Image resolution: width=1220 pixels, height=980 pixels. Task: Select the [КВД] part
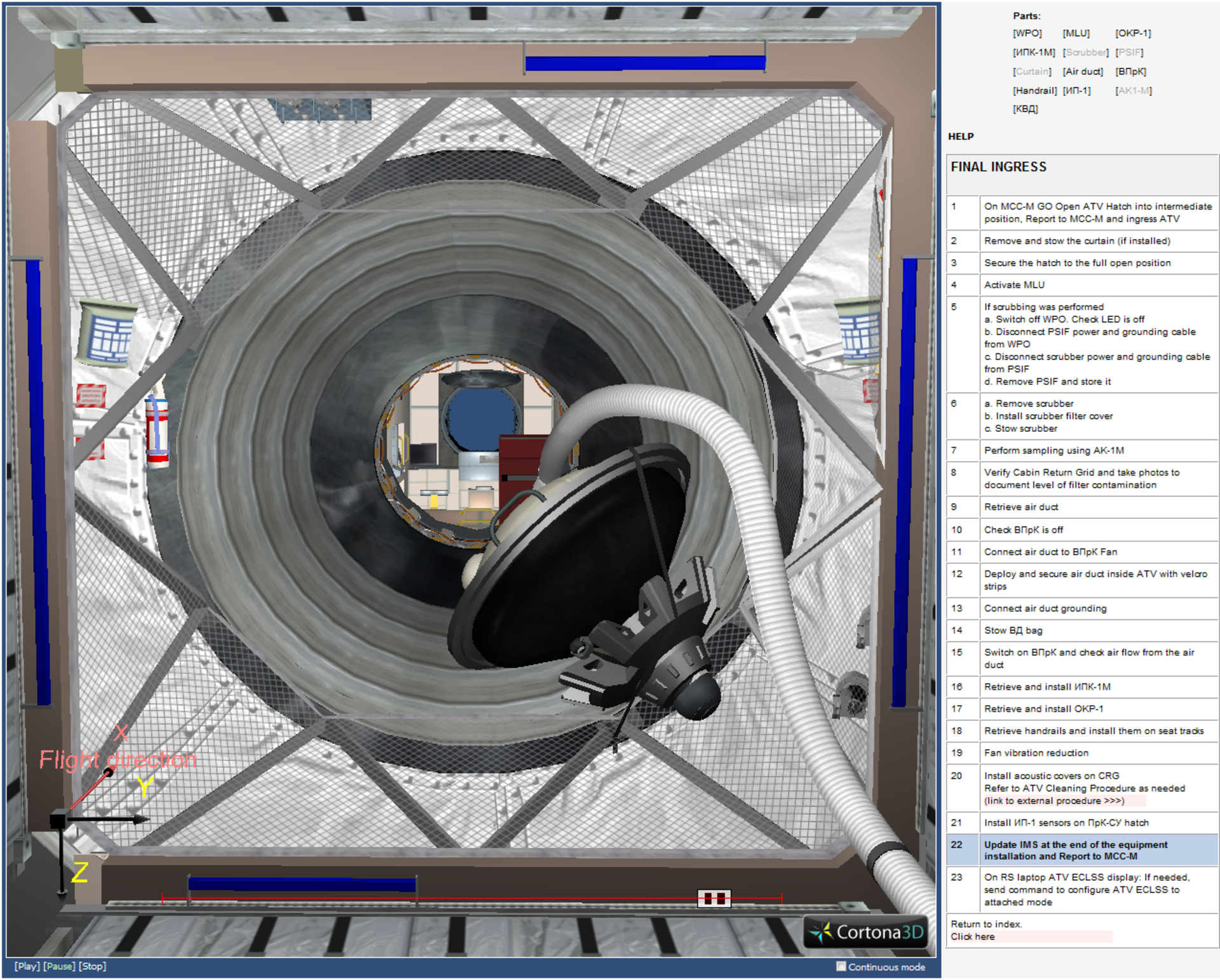[x=1026, y=109]
